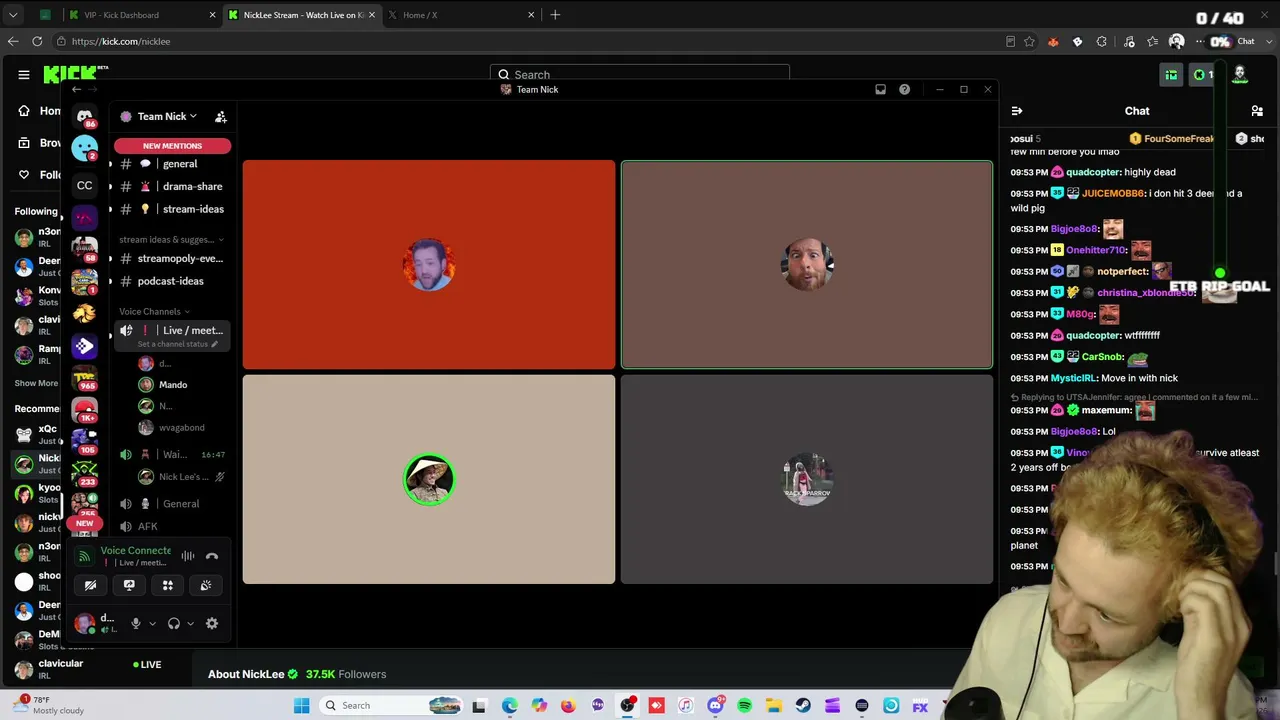Open Kick hamburger sidebar menu

[x=24, y=74]
